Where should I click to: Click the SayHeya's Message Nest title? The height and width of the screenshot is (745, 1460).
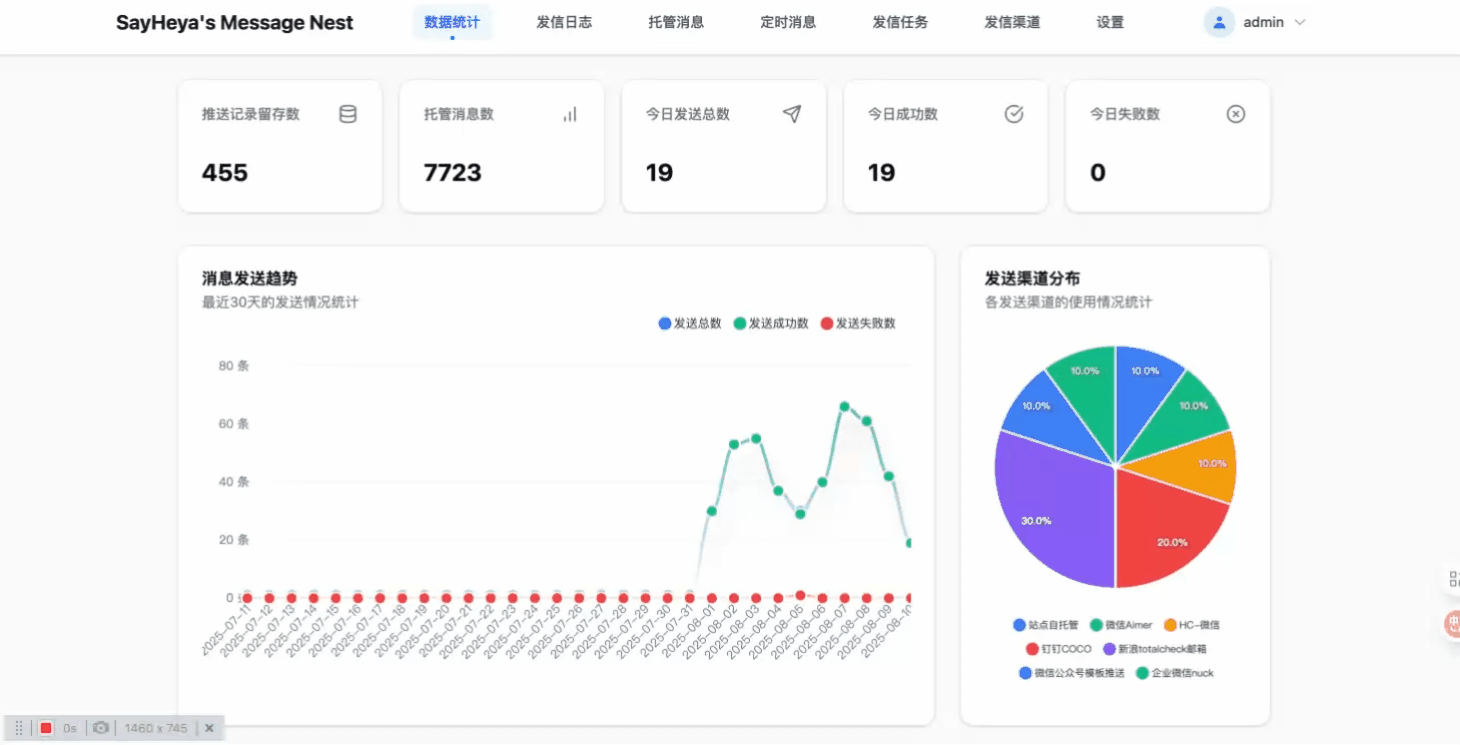[x=234, y=22]
